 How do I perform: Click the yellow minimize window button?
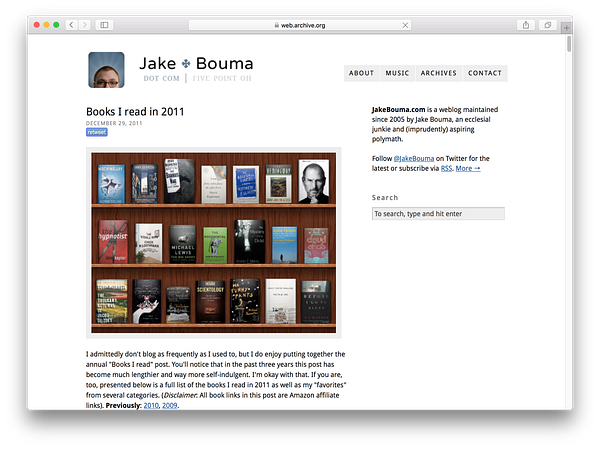(x=46, y=25)
